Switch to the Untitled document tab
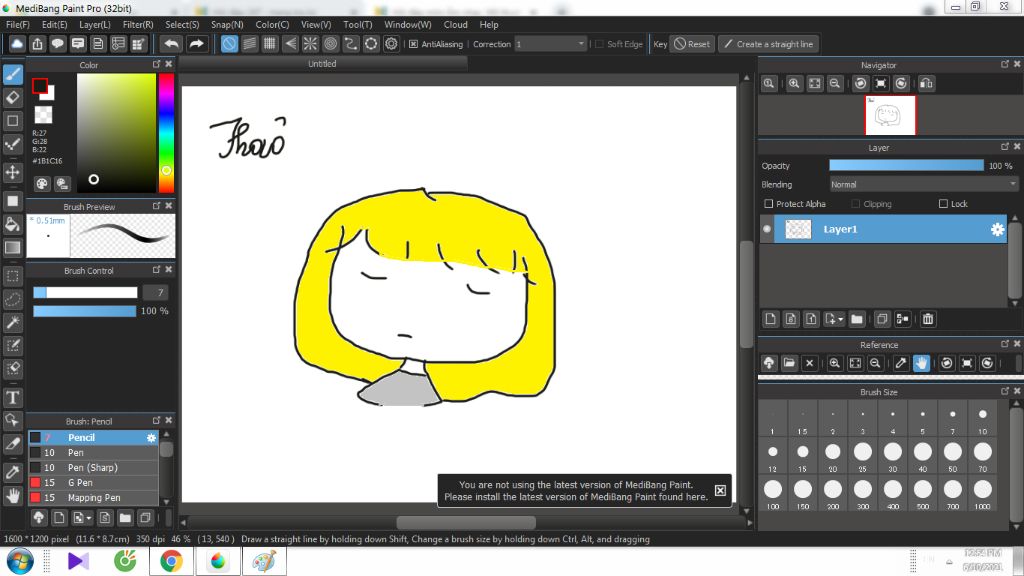Image resolution: width=1024 pixels, height=576 pixels. [323, 64]
